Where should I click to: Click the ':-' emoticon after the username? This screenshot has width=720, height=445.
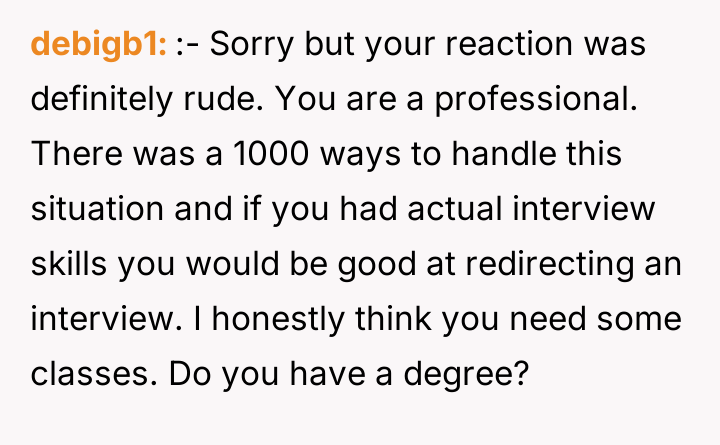187,45
